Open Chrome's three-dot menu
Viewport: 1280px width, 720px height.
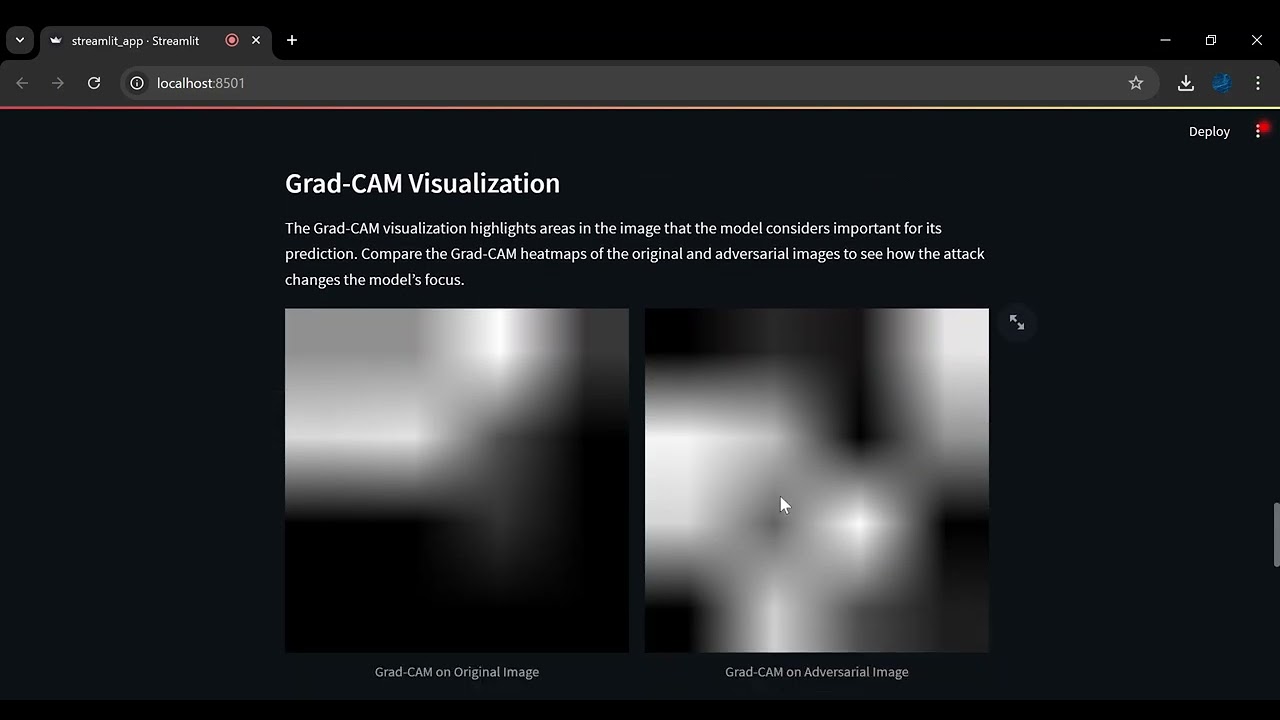1258,83
